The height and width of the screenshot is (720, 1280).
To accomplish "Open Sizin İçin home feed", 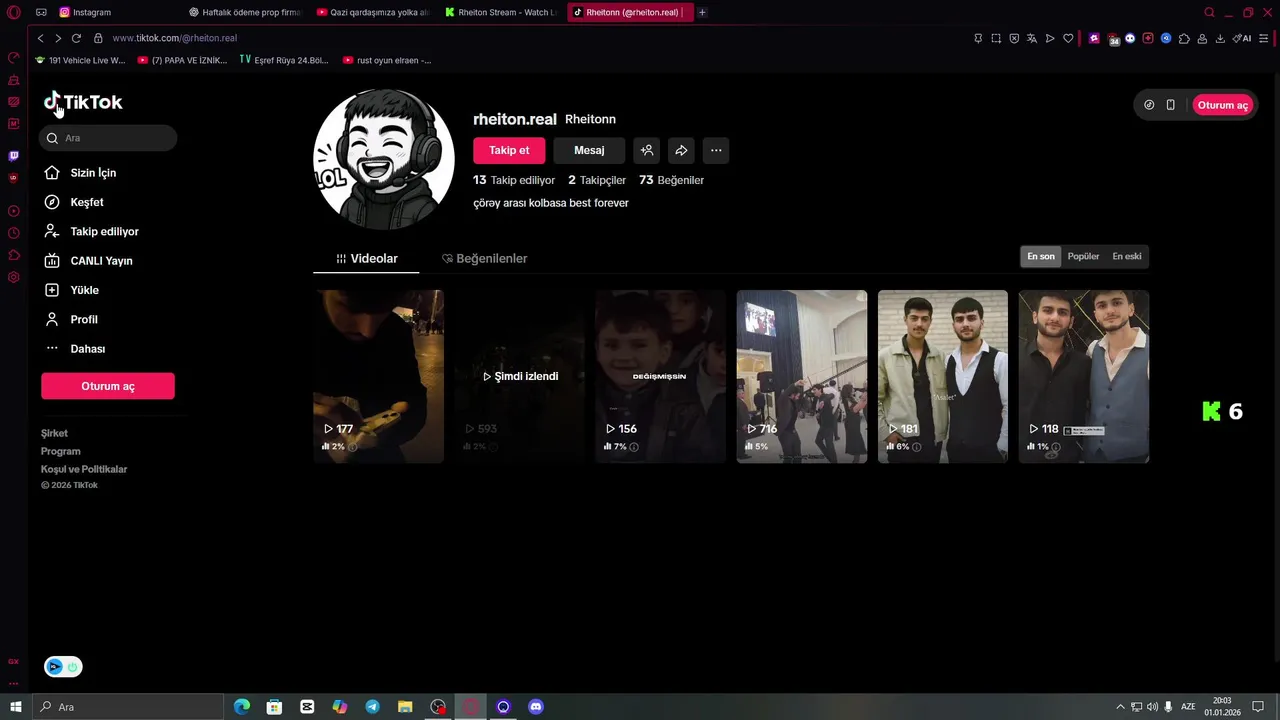I will [x=81, y=173].
